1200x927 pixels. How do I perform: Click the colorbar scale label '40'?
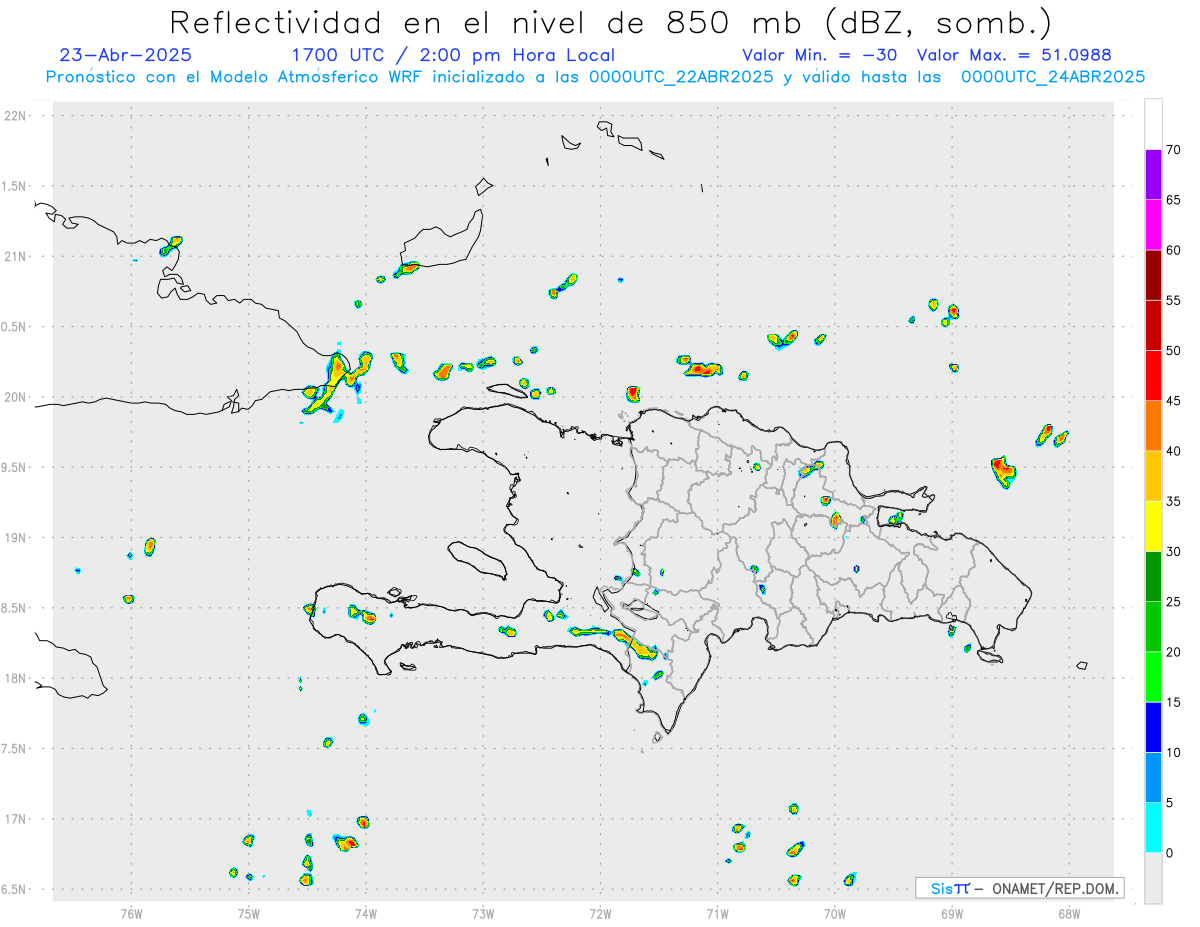(1174, 451)
